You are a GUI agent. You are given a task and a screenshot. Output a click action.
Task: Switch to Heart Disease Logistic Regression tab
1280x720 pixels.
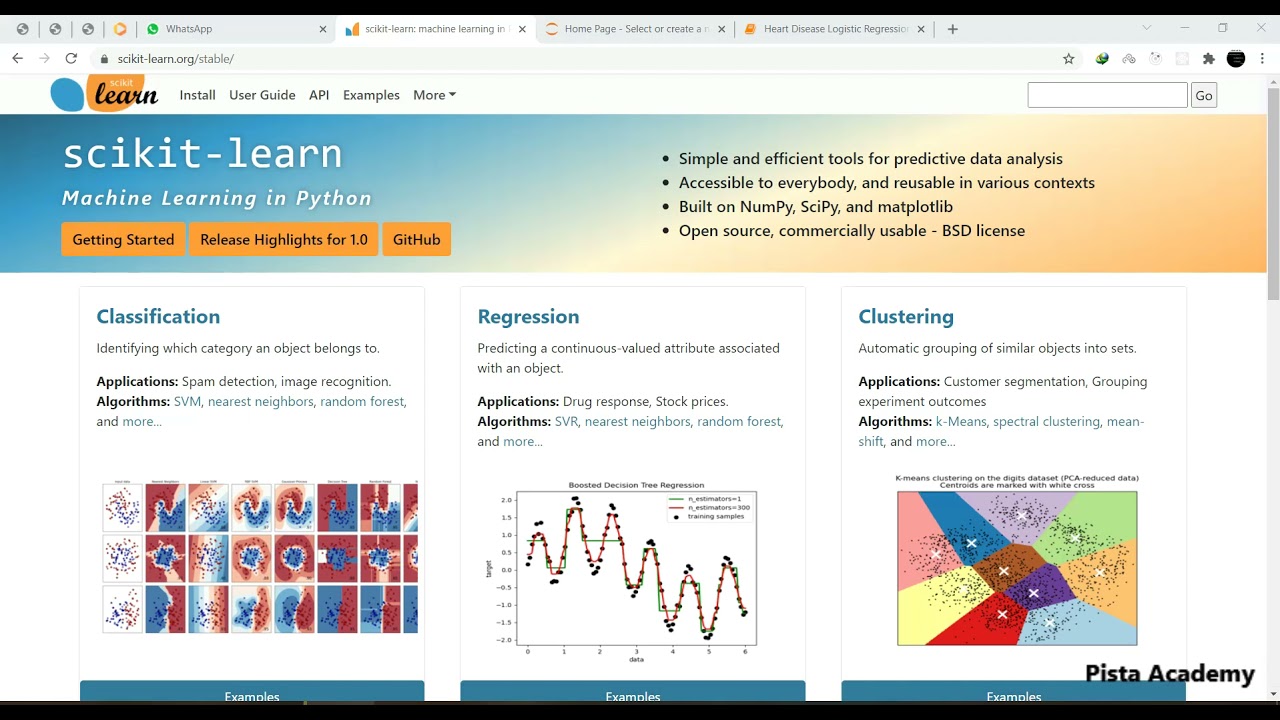834,29
